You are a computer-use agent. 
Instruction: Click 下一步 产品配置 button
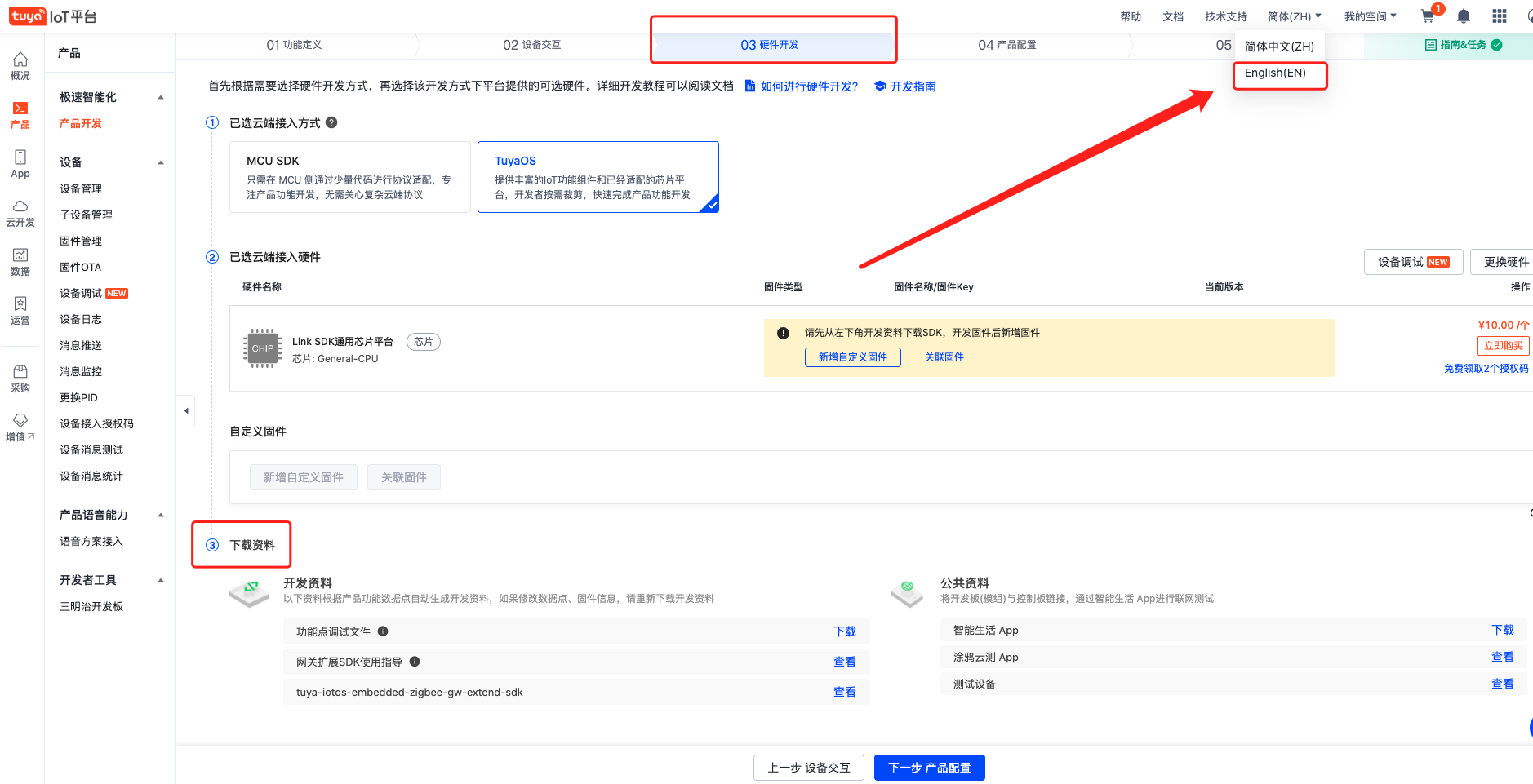coord(929,768)
